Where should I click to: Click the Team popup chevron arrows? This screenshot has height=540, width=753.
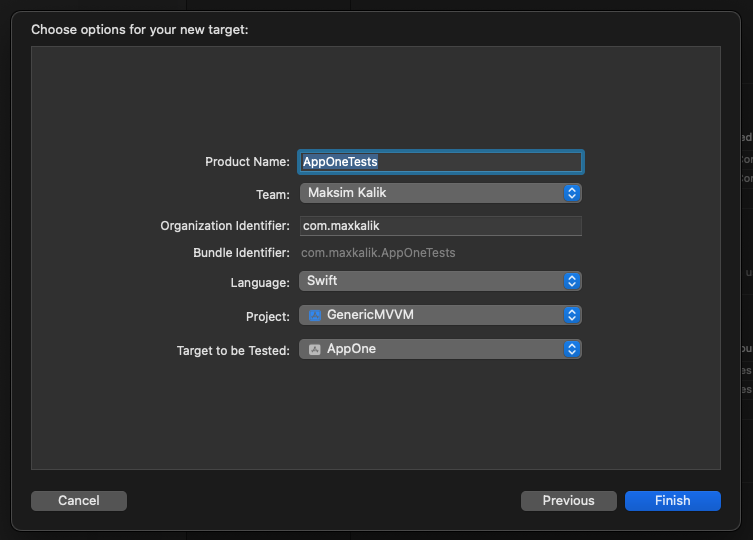coord(571,193)
